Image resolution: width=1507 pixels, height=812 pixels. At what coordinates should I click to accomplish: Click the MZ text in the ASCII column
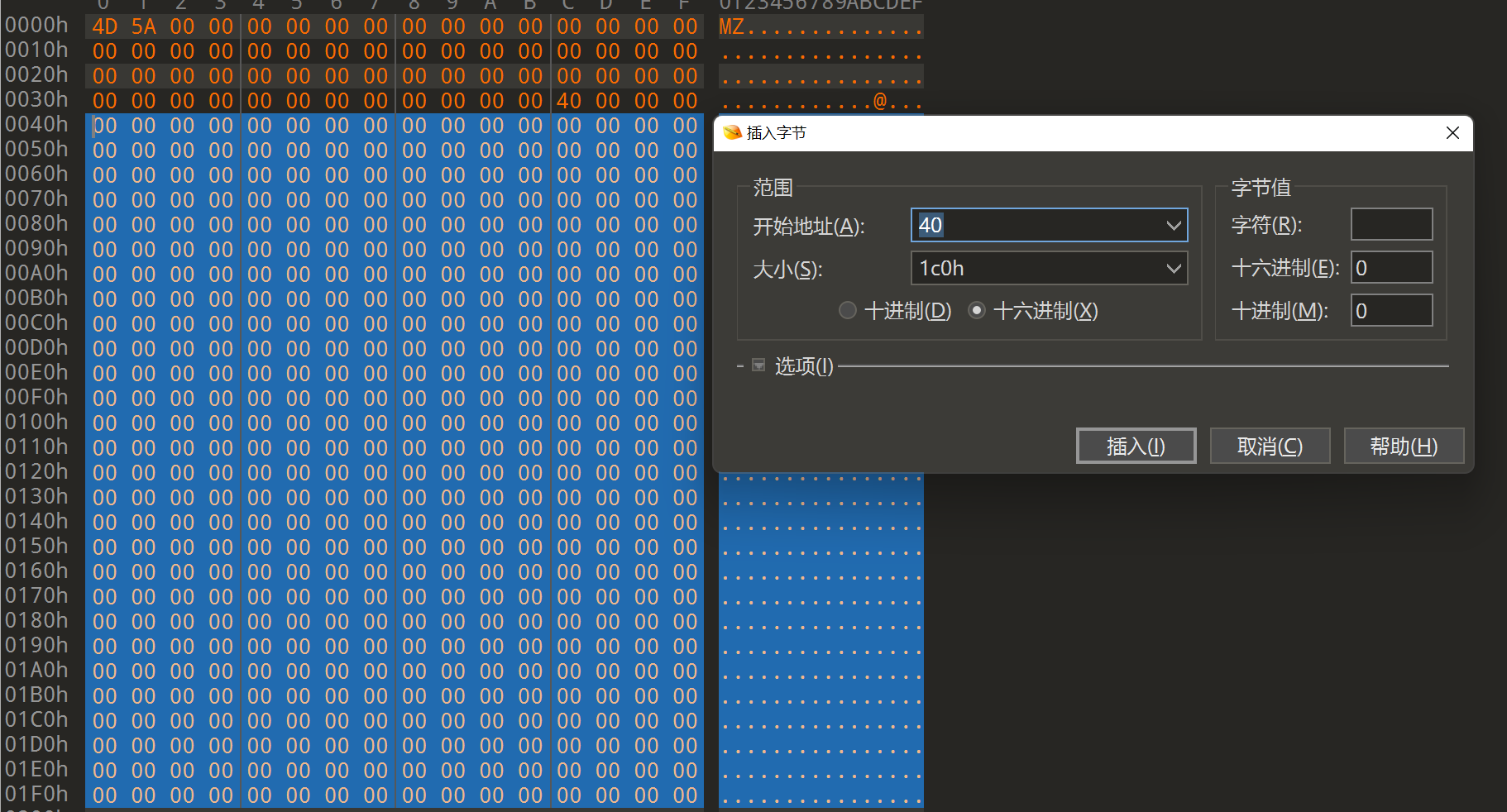coord(731,26)
